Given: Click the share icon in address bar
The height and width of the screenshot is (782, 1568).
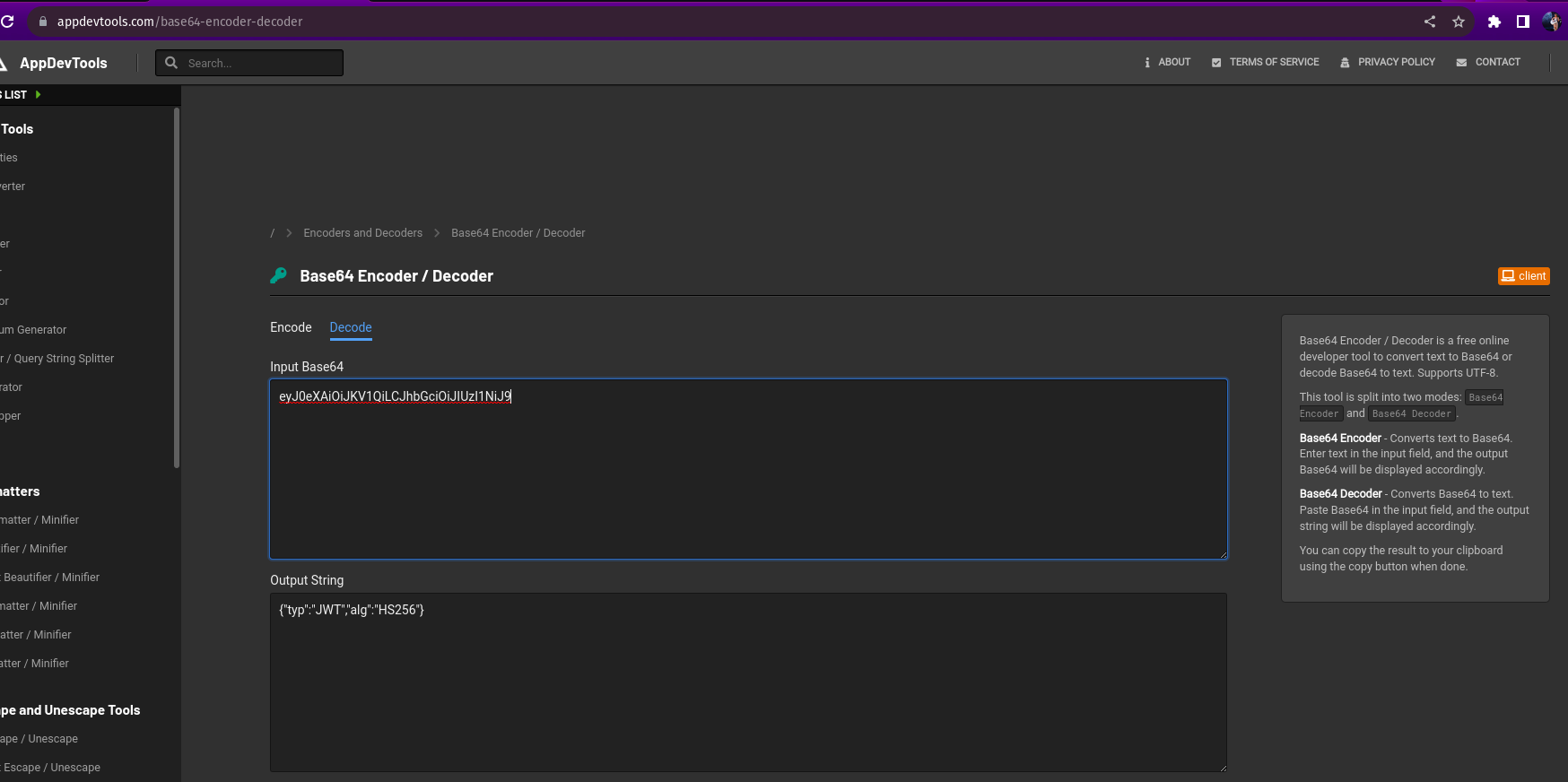Looking at the screenshot, I should (x=1430, y=22).
